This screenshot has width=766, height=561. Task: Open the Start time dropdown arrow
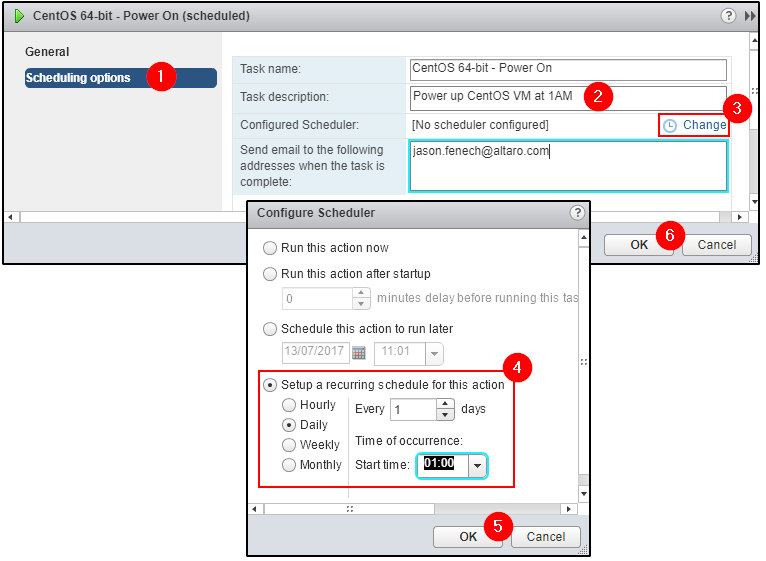(x=477, y=466)
